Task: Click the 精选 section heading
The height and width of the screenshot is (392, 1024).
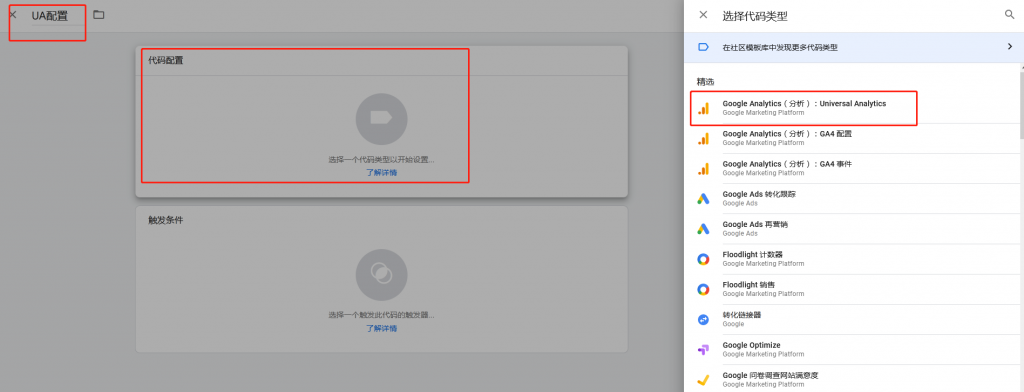Action: tap(705, 82)
